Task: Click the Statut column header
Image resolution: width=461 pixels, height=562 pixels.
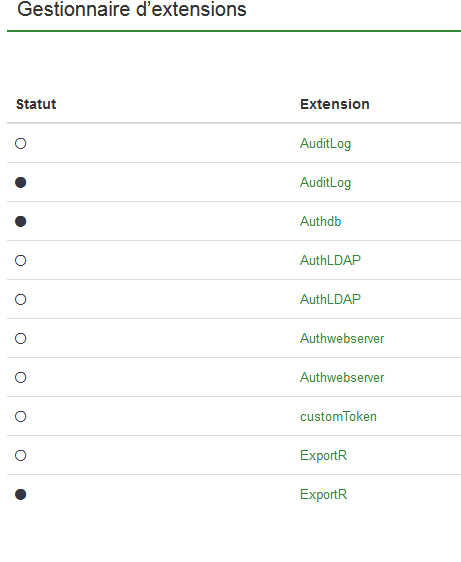Action: click(36, 104)
